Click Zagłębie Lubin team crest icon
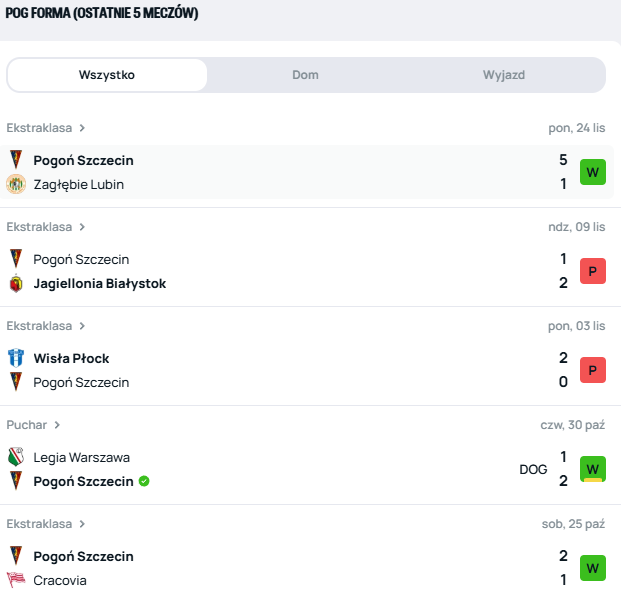 click(x=16, y=184)
